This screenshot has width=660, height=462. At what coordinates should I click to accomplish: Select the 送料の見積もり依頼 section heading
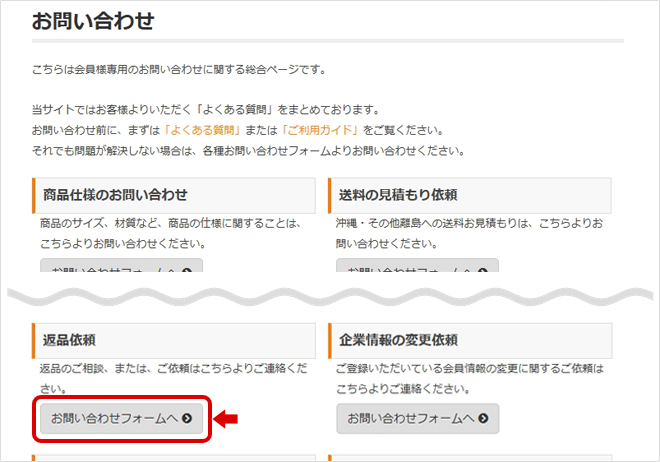click(x=397, y=194)
